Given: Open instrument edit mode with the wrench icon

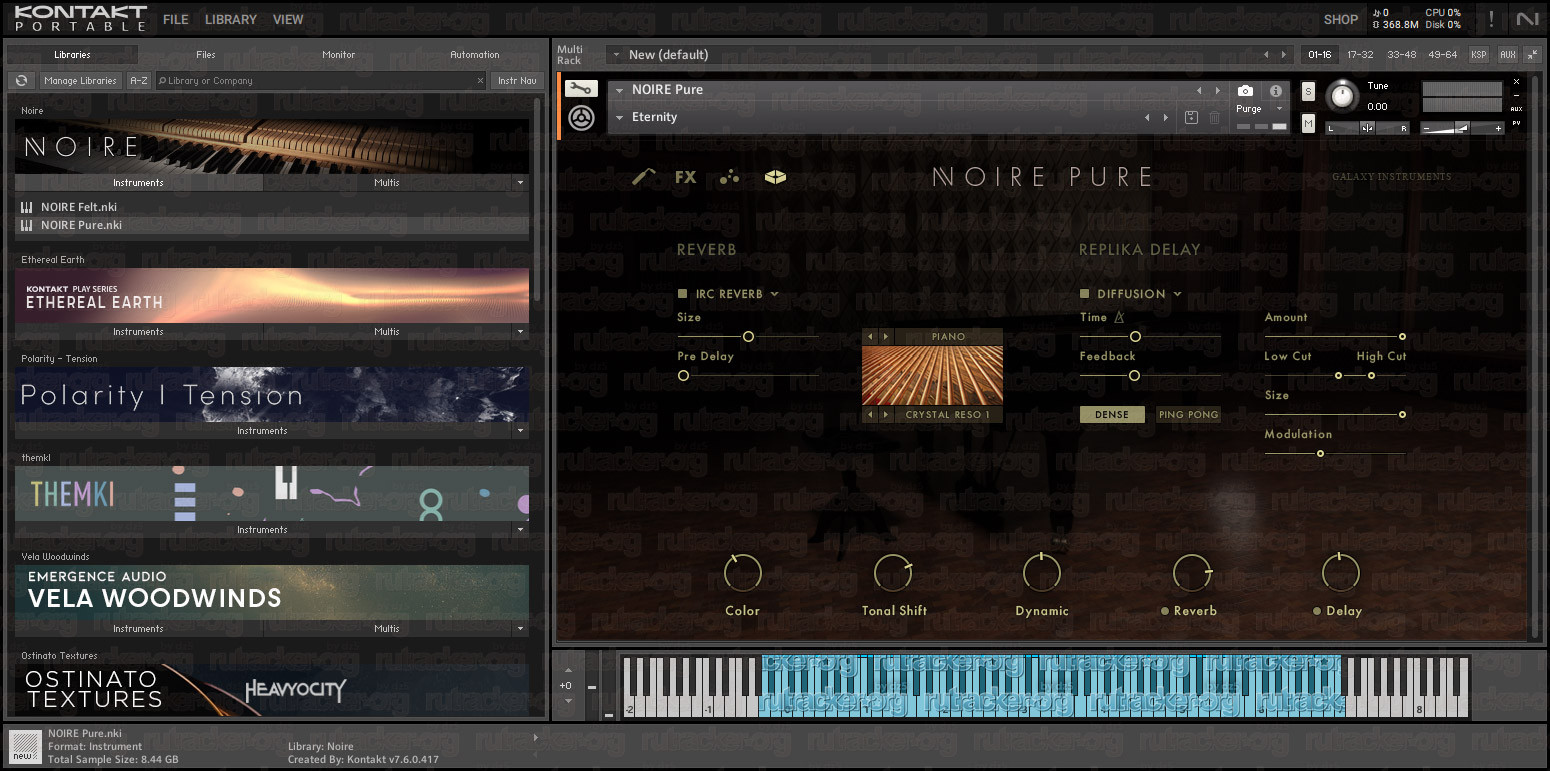Looking at the screenshot, I should pos(582,89).
